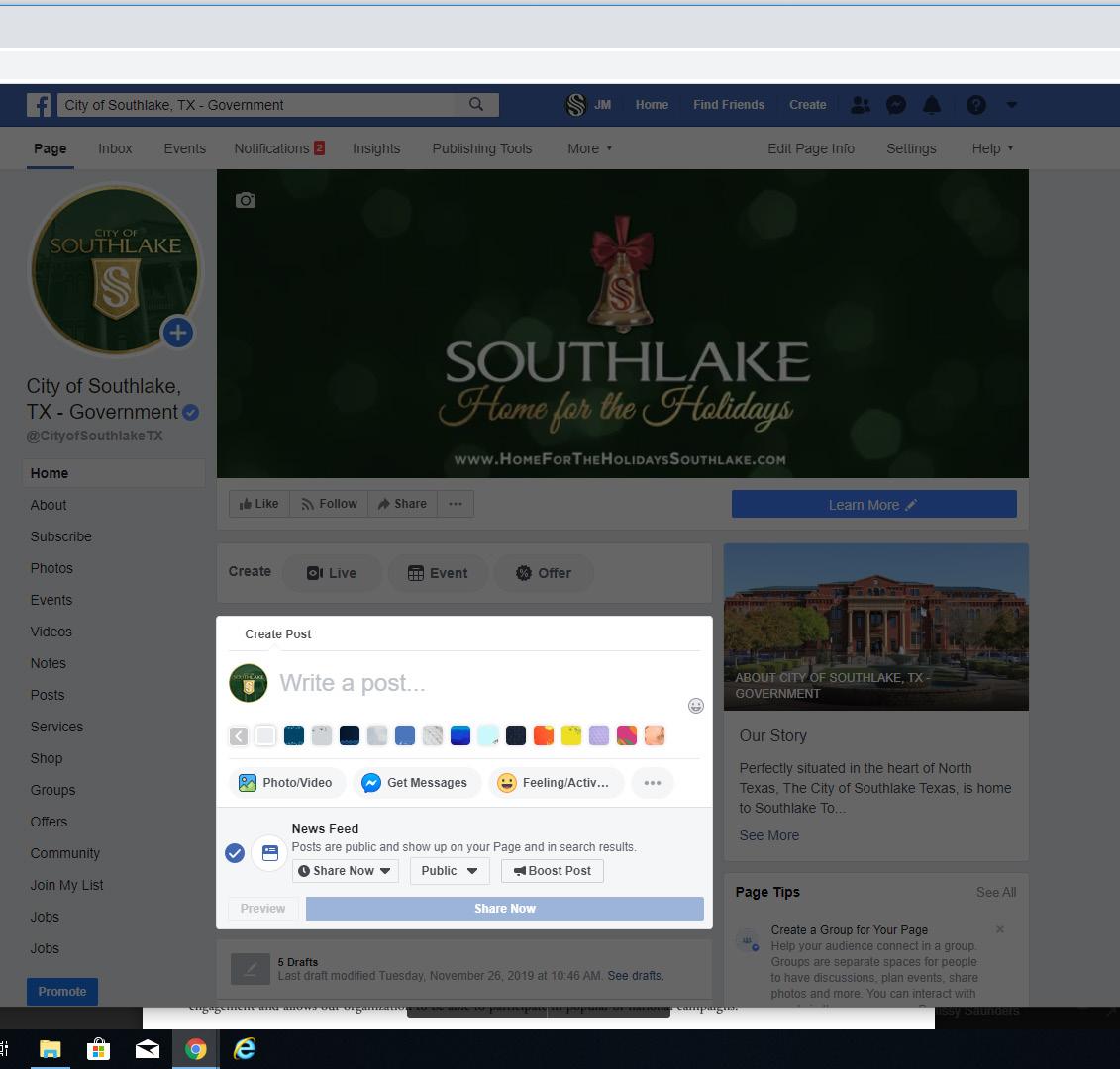Open Microsoft Store from taskbar
This screenshot has width=1120, height=1069.
[99, 1049]
